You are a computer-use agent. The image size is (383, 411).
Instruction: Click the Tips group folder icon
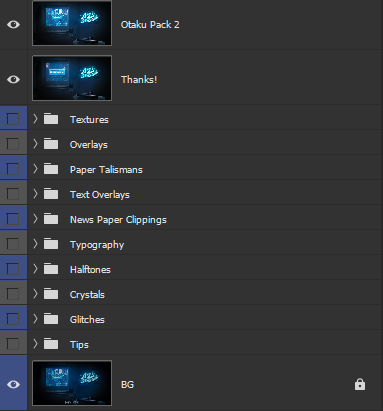coord(51,344)
